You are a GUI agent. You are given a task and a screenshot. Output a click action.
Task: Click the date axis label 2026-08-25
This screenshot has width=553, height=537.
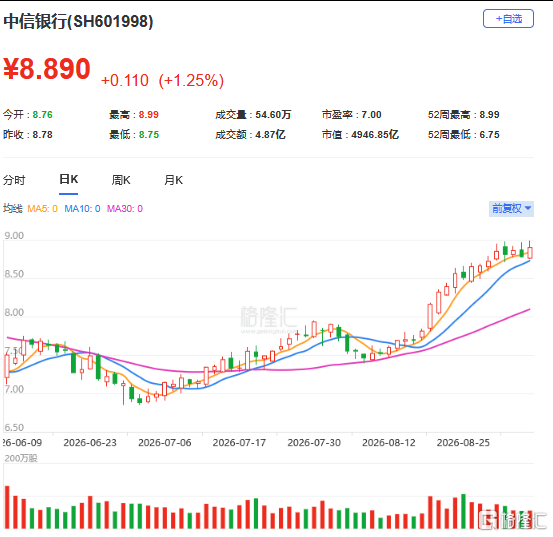[463, 443]
